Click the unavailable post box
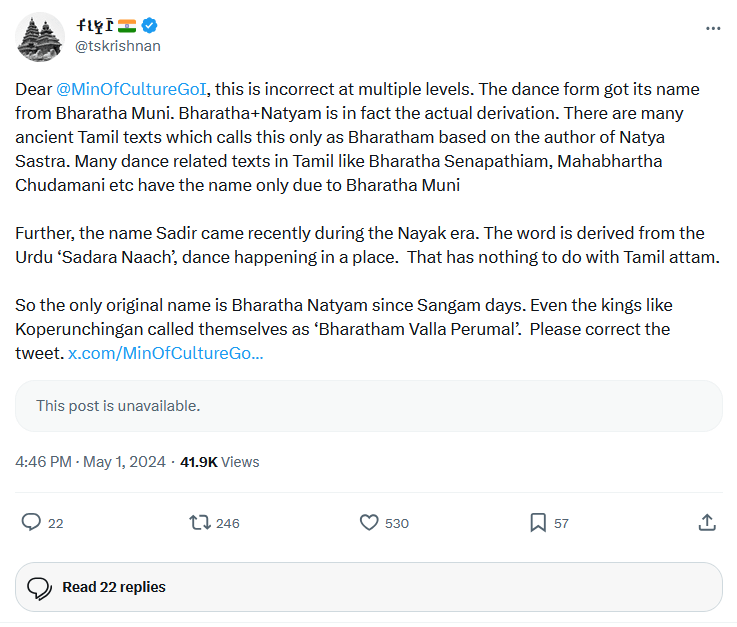737x627 pixels. [x=368, y=406]
